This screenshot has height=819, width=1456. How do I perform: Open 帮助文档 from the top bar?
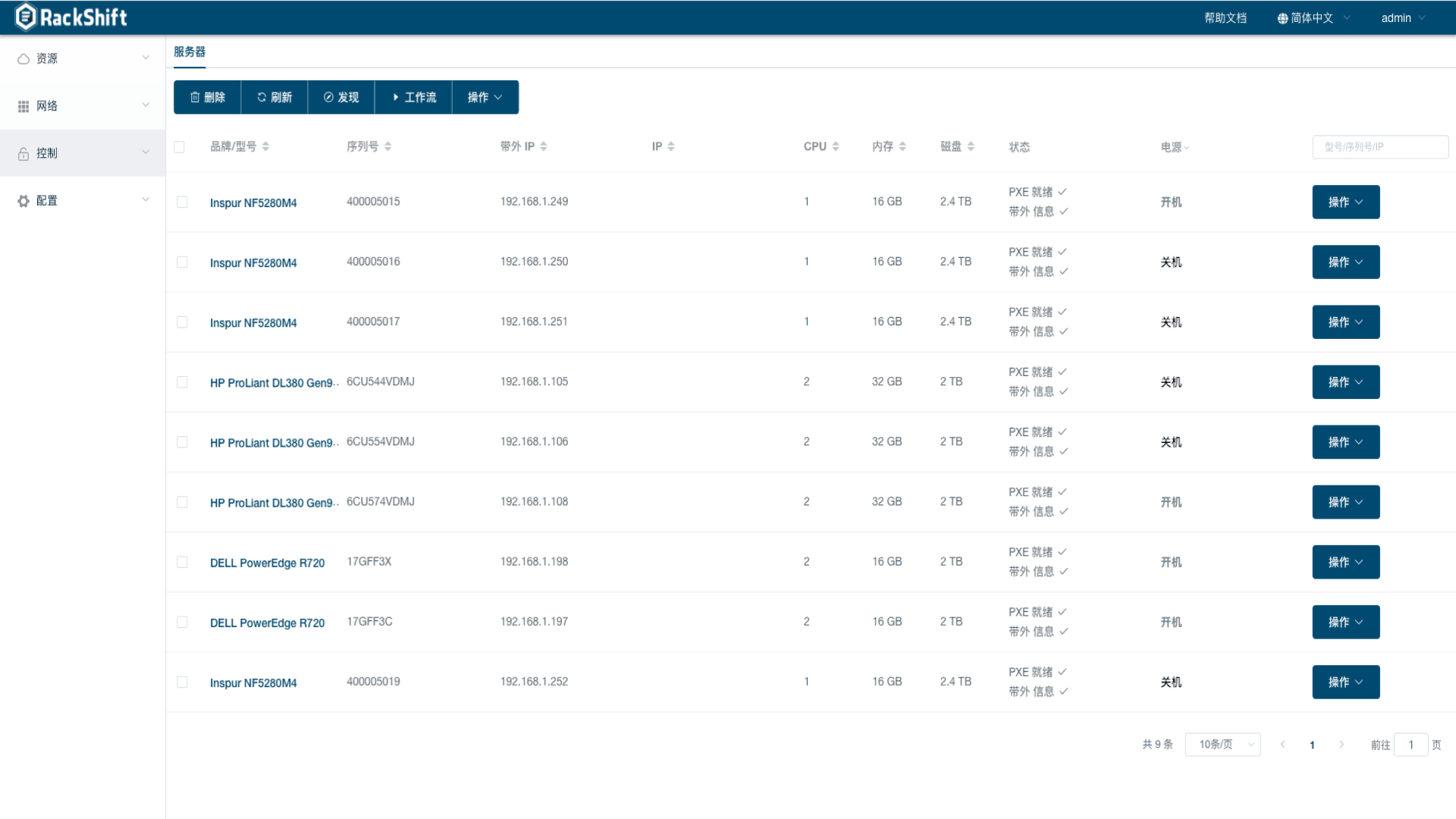coord(1225,17)
